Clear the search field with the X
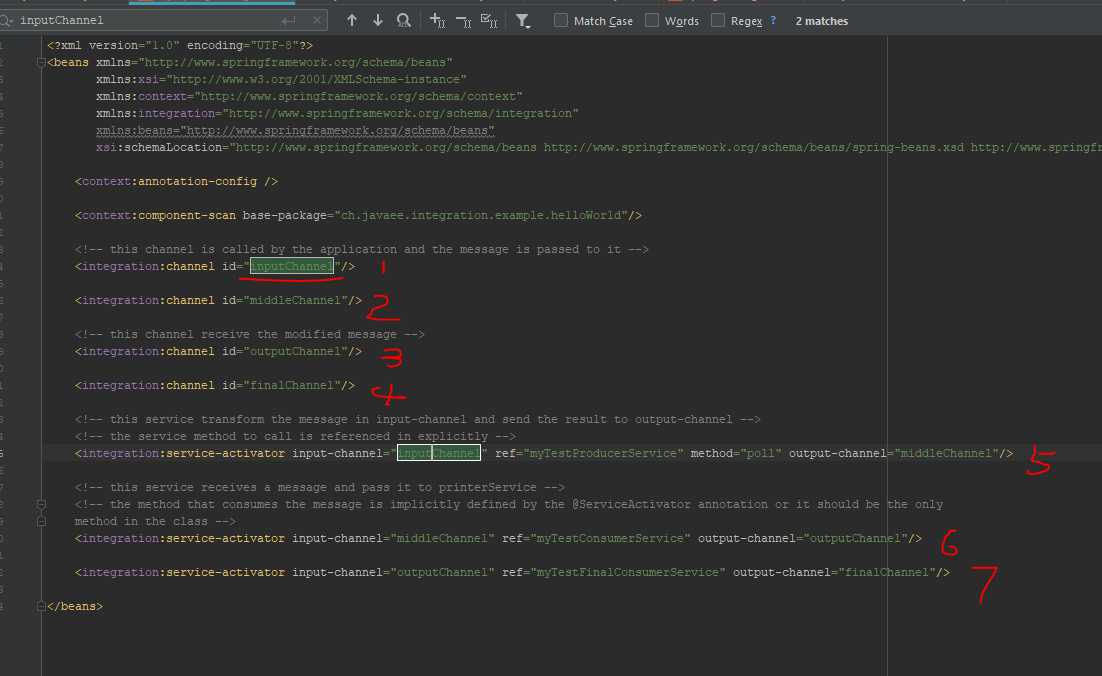1102x676 pixels. coord(317,20)
